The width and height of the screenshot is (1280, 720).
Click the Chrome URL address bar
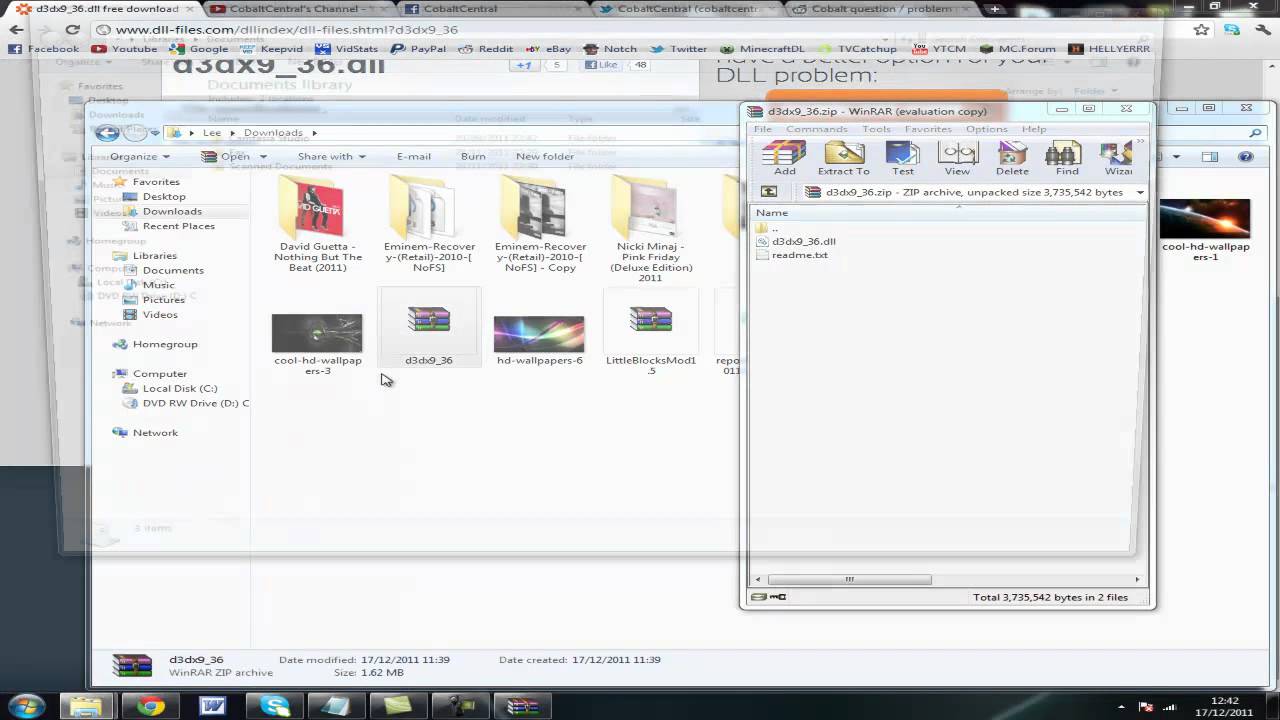point(640,30)
